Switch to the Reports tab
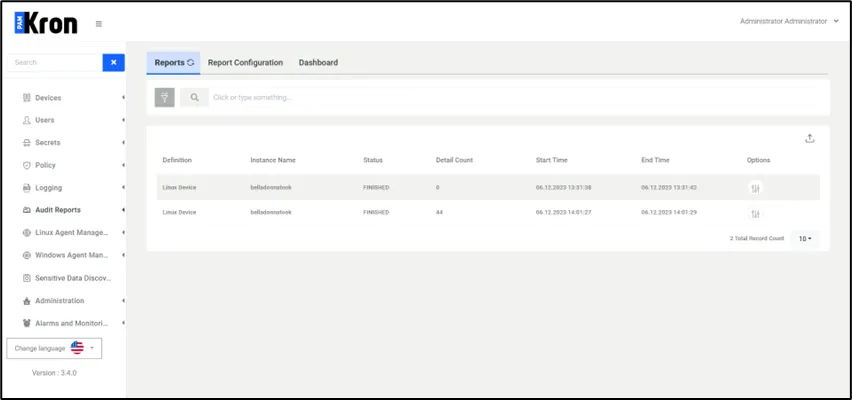The height and width of the screenshot is (400, 852). (x=173, y=63)
